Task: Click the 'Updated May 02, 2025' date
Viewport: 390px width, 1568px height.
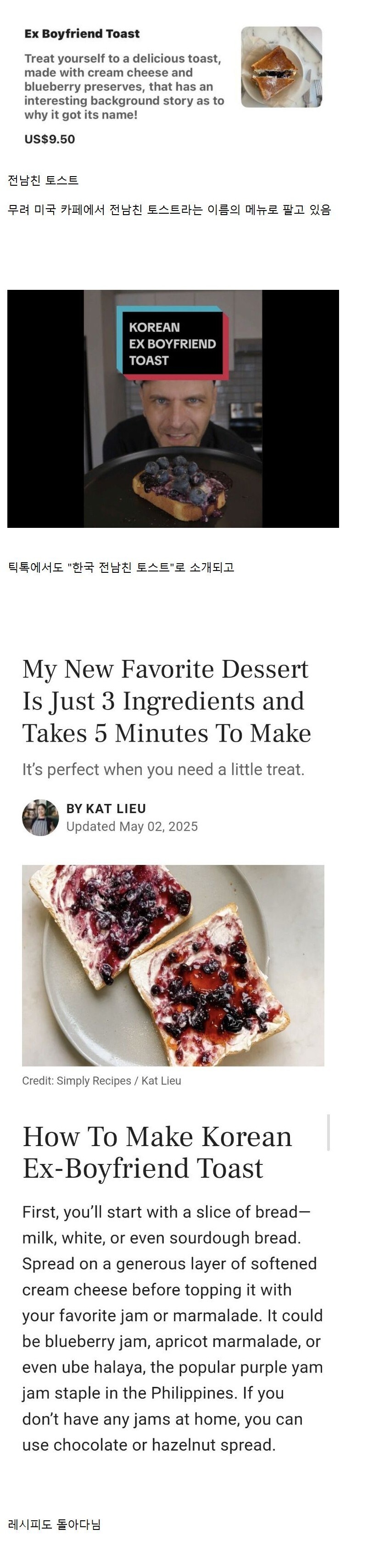Action: click(132, 826)
